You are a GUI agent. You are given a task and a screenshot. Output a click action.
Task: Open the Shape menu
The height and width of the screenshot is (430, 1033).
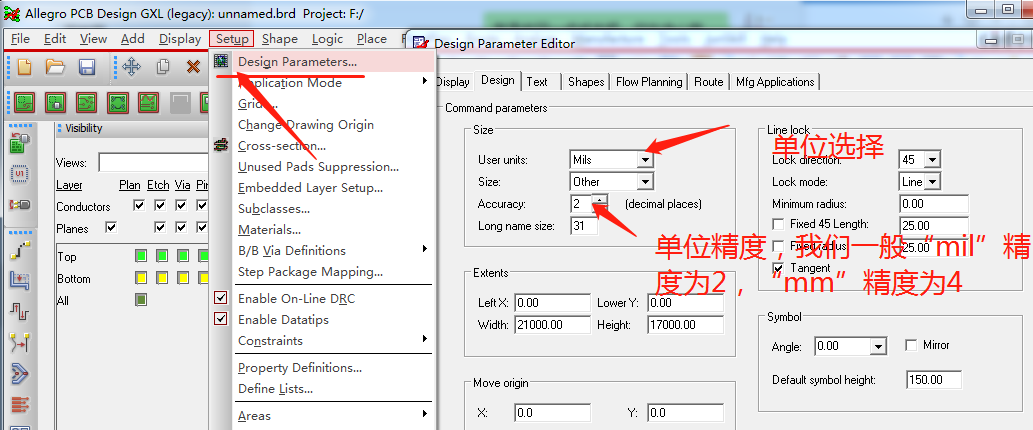tap(279, 39)
